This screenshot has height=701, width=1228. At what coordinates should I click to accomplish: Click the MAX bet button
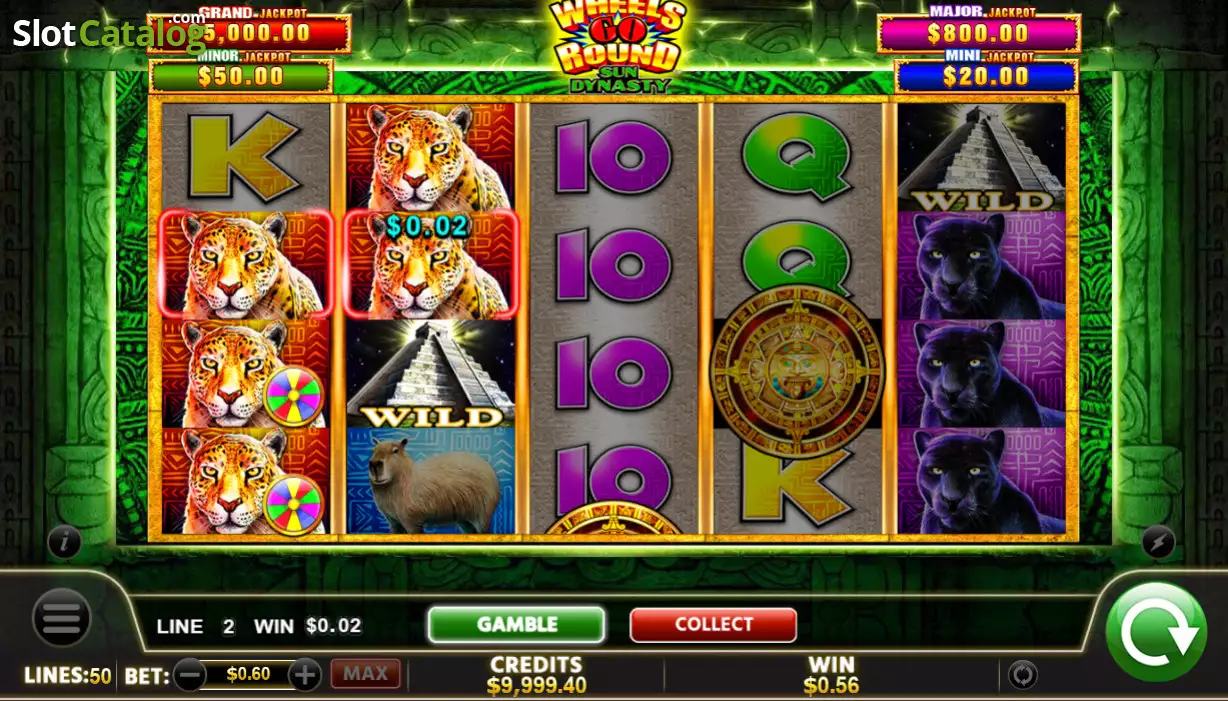click(366, 674)
